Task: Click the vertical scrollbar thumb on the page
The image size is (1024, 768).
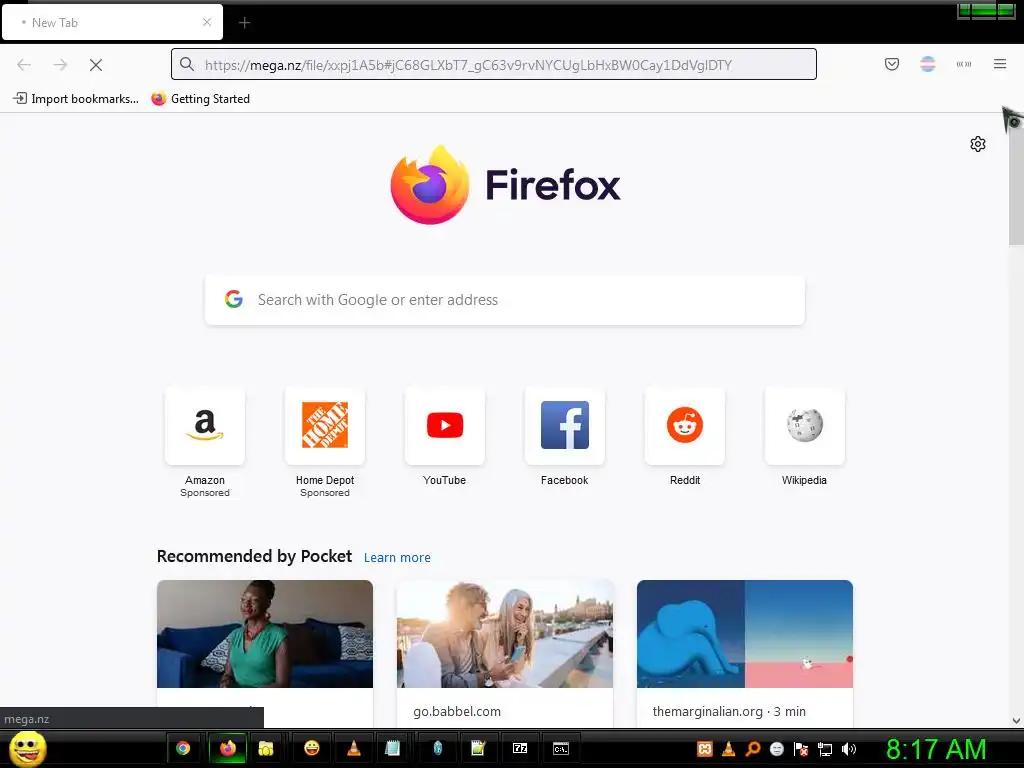Action: tap(1016, 183)
